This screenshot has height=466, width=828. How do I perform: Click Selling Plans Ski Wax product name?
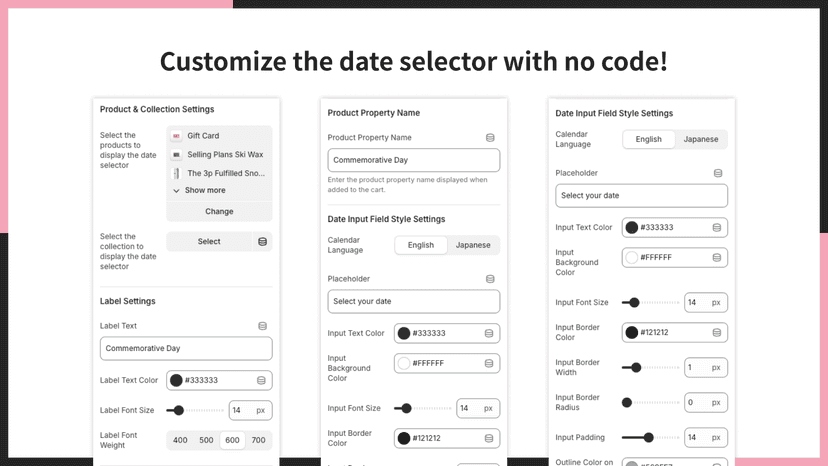click(225, 155)
